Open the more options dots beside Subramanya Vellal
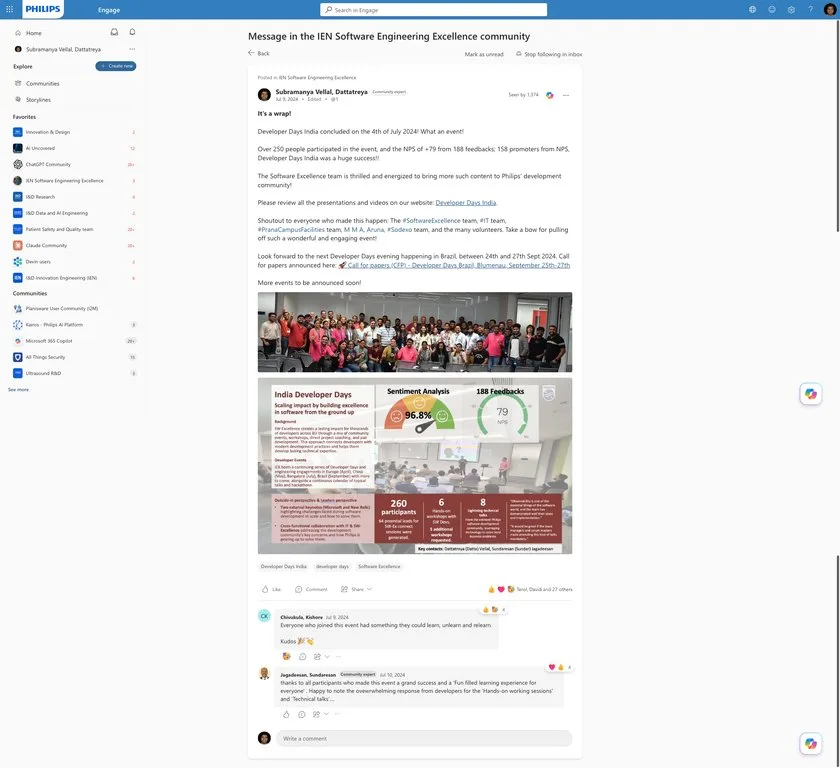 [x=132, y=49]
